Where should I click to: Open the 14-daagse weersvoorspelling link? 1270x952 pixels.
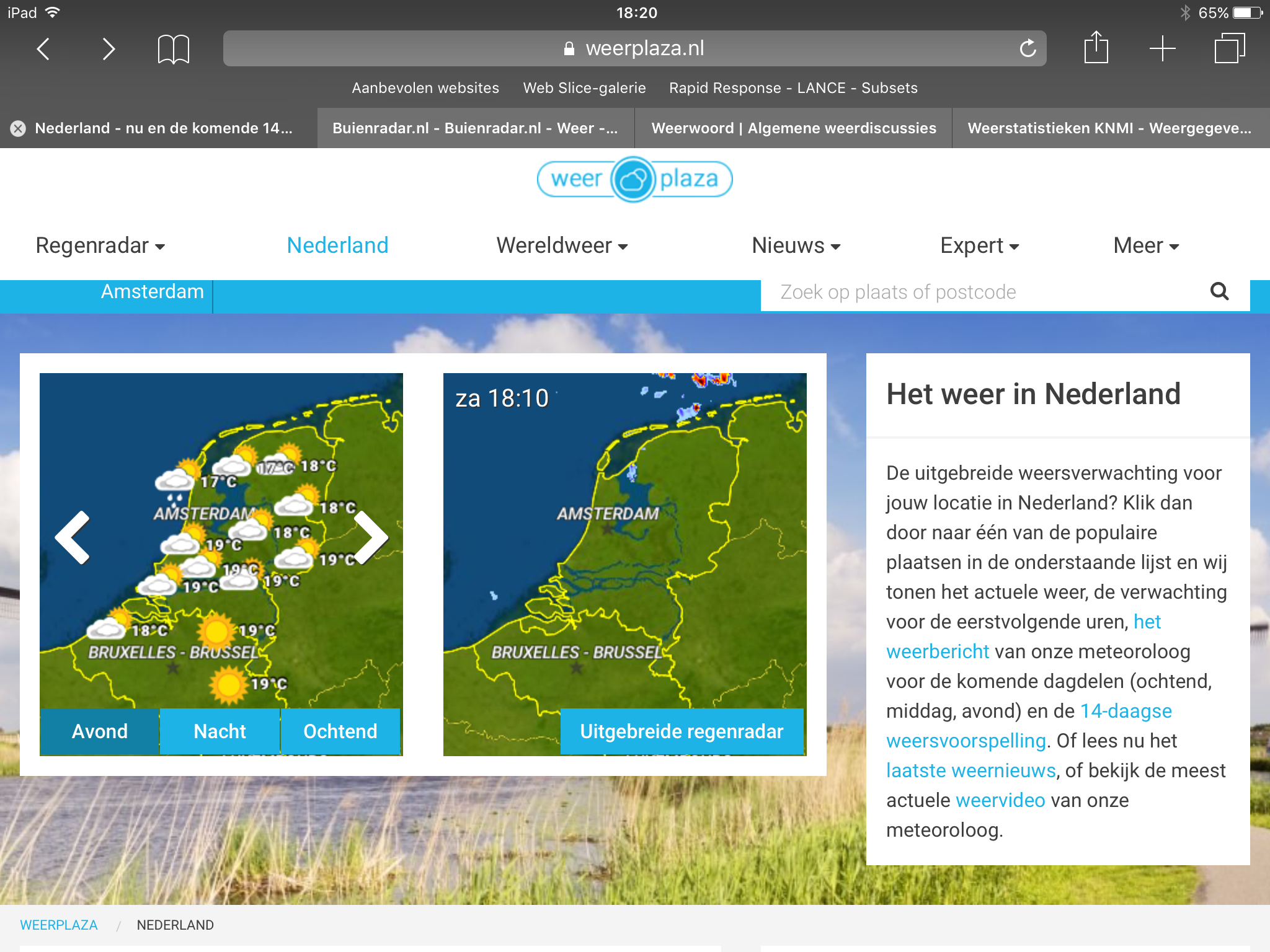(1029, 726)
